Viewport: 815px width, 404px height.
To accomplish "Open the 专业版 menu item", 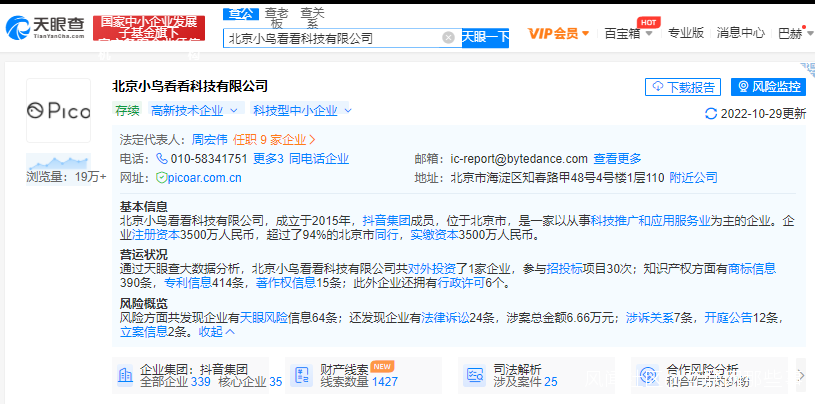I will click(x=686, y=33).
